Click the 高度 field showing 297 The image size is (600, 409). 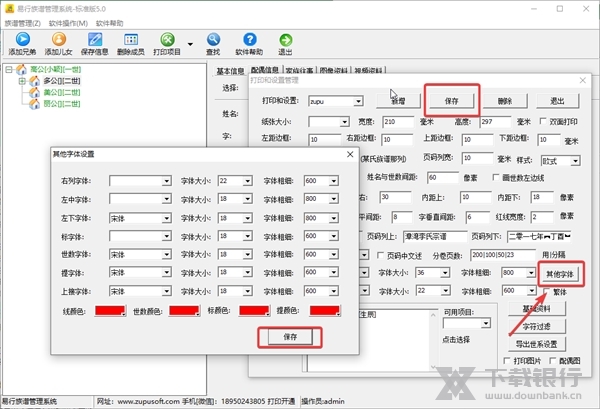[495, 122]
